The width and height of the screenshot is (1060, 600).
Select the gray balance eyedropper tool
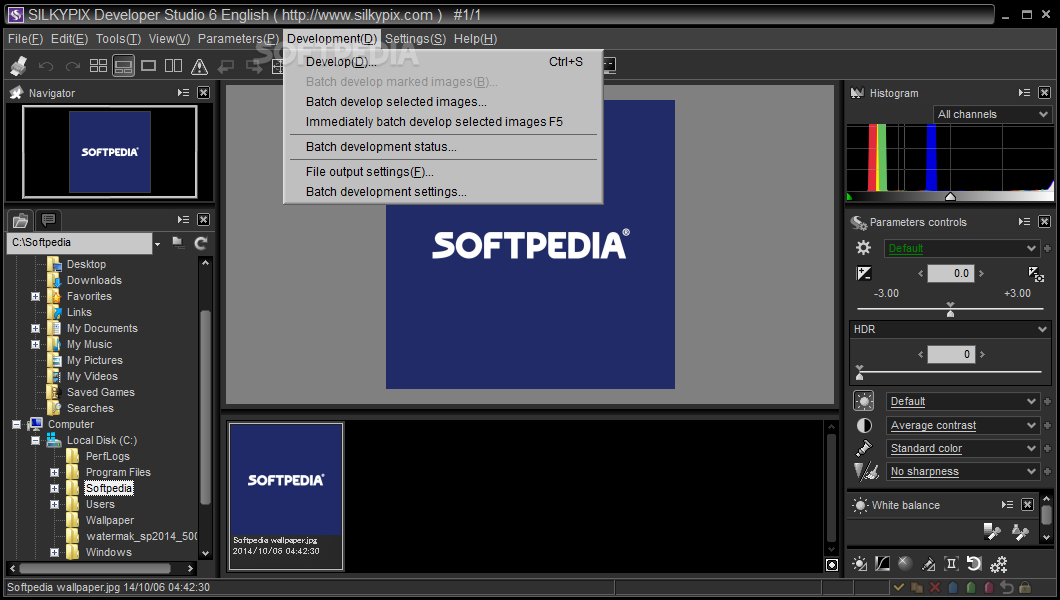pyautogui.click(x=992, y=532)
